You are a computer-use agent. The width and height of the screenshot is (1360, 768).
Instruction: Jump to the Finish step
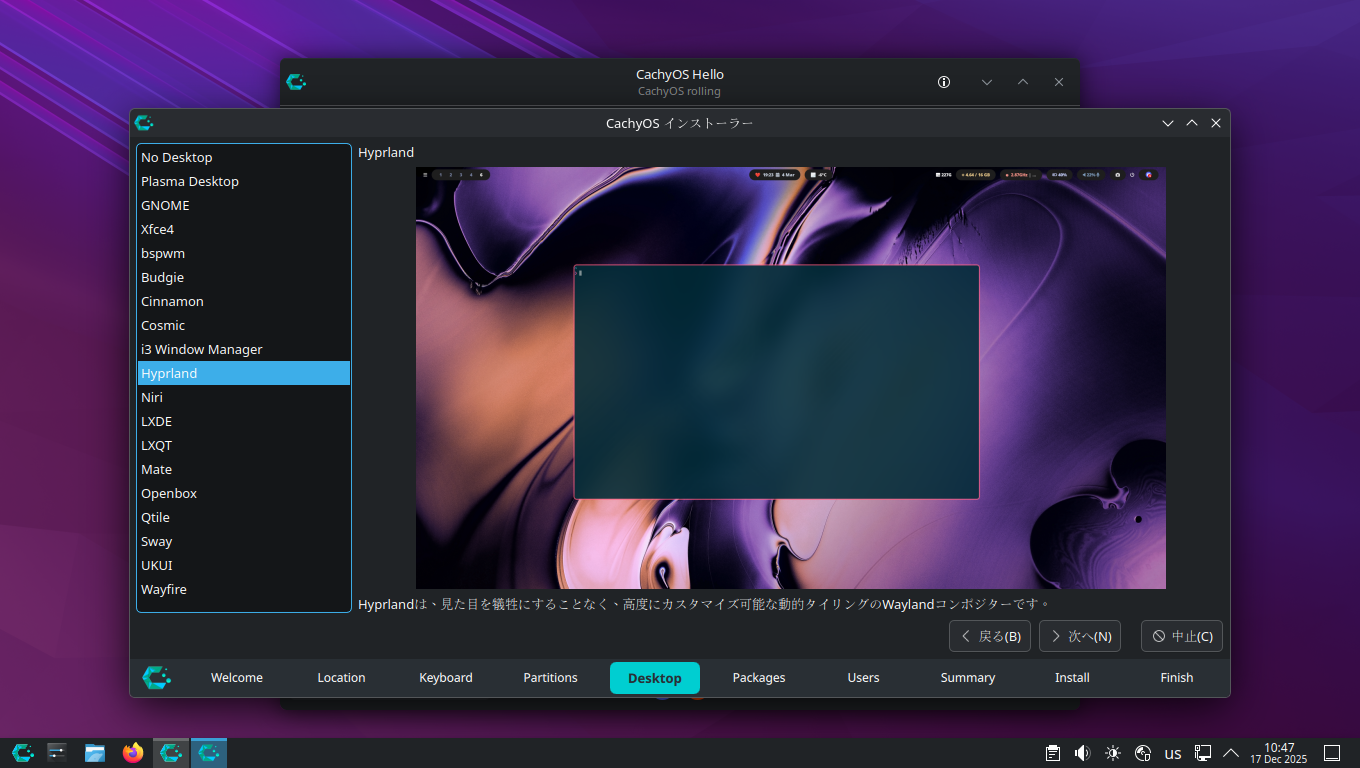[x=1177, y=678]
